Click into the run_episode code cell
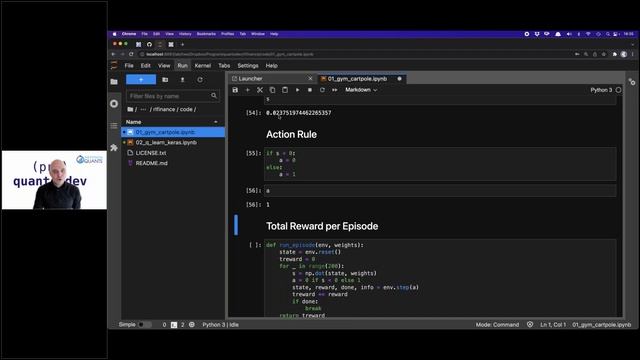640x360 pixels. click(440, 279)
